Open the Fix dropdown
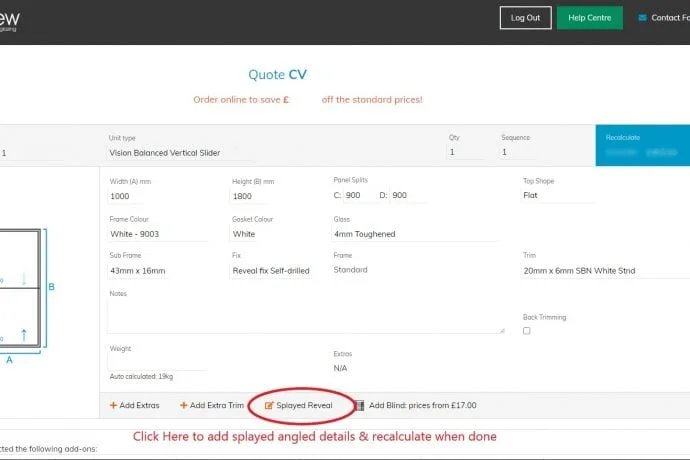690x460 pixels. [x=272, y=271]
